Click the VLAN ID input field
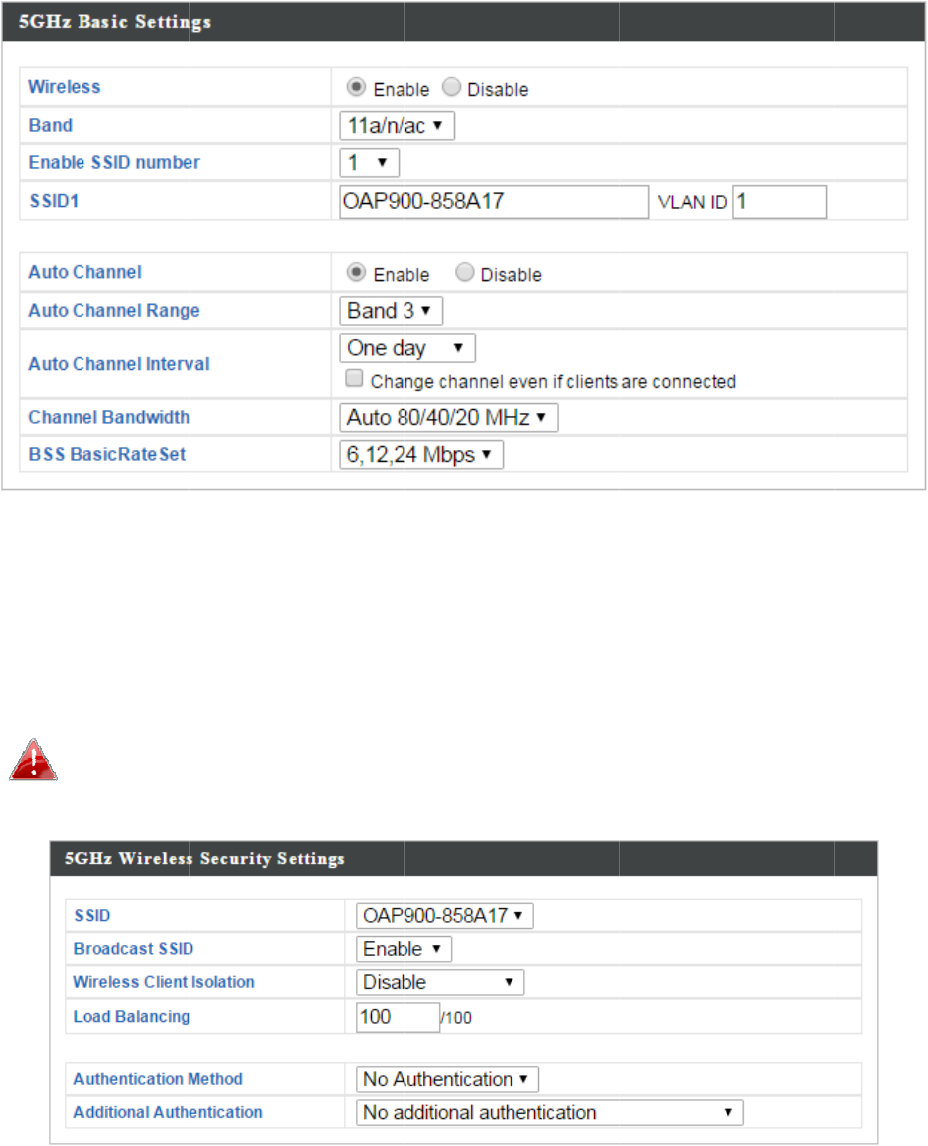This screenshot has height=1146, width=928. [x=779, y=201]
